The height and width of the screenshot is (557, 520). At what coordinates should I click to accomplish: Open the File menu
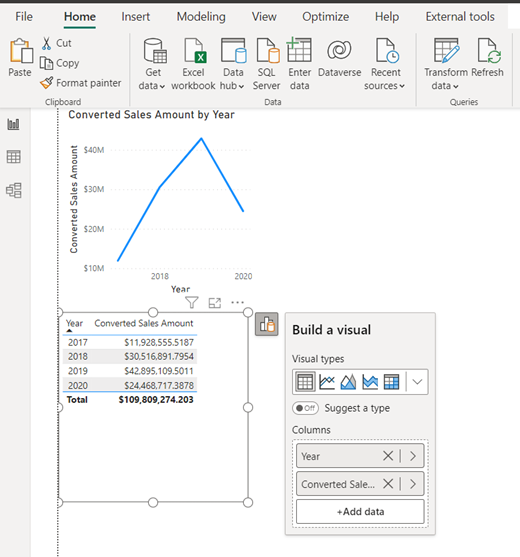tap(24, 17)
